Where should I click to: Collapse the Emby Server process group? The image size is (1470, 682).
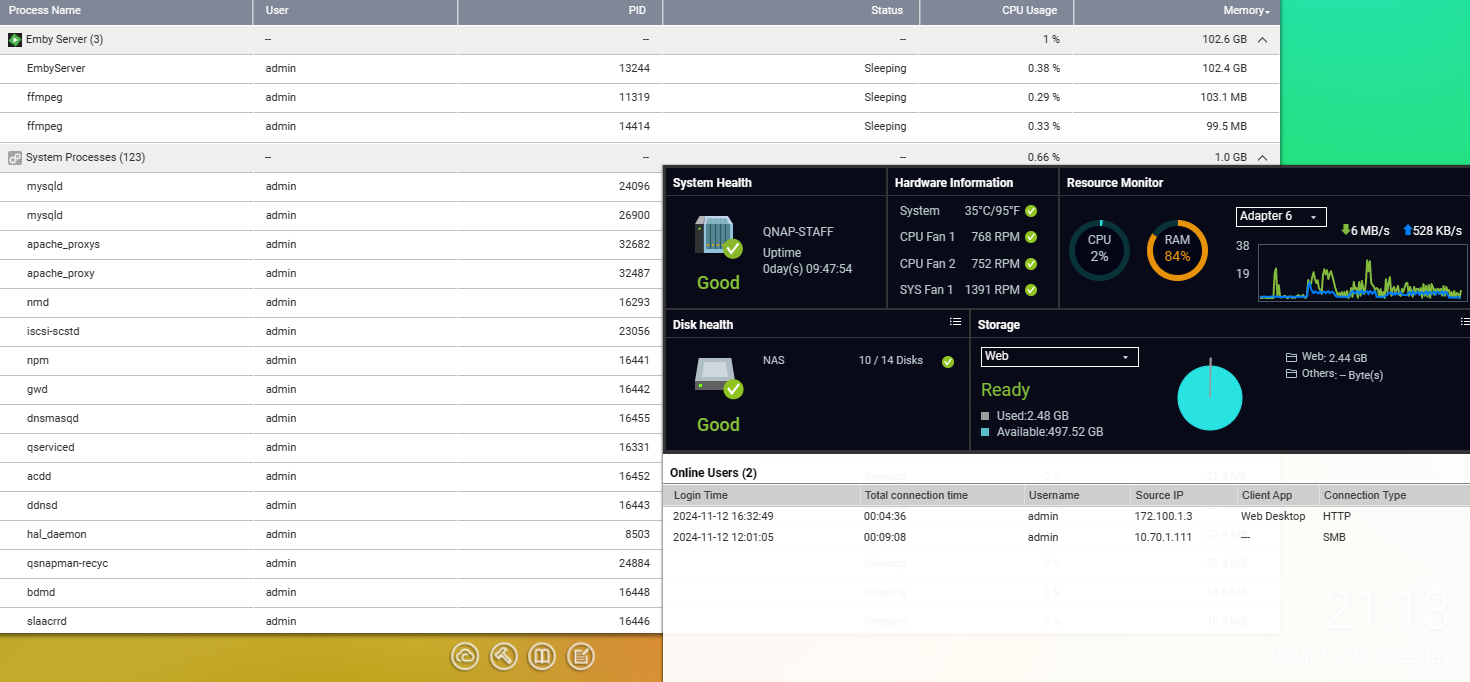pyautogui.click(x=1262, y=39)
